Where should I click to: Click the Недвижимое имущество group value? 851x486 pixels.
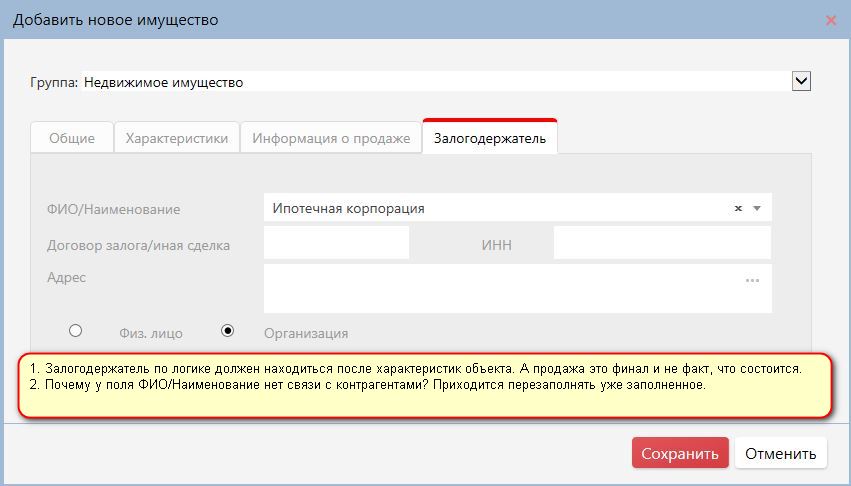coord(163,83)
